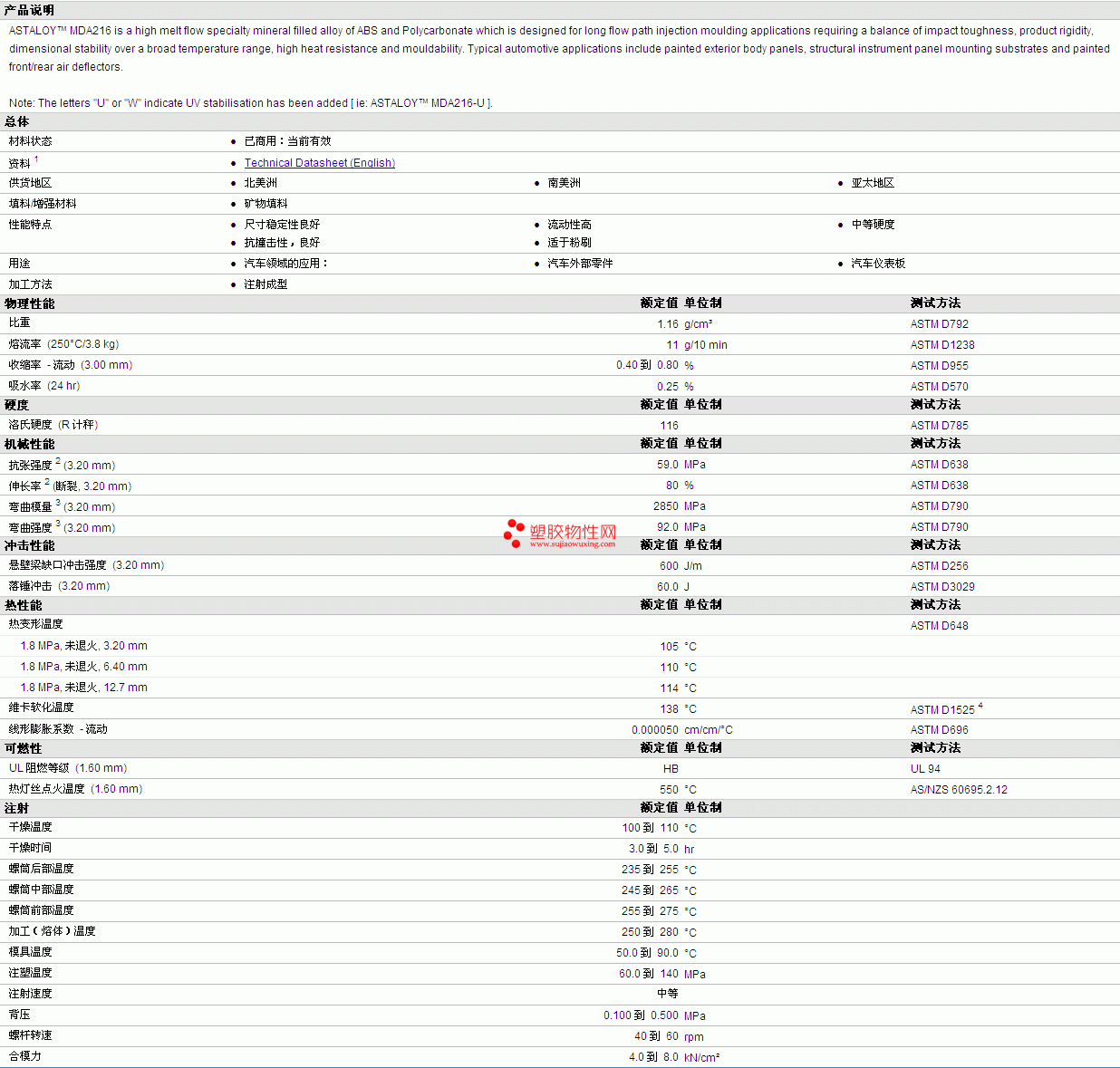Click the 汽车领域的应用 usage entry
This screenshot has height=1068, width=1120.
(285, 264)
